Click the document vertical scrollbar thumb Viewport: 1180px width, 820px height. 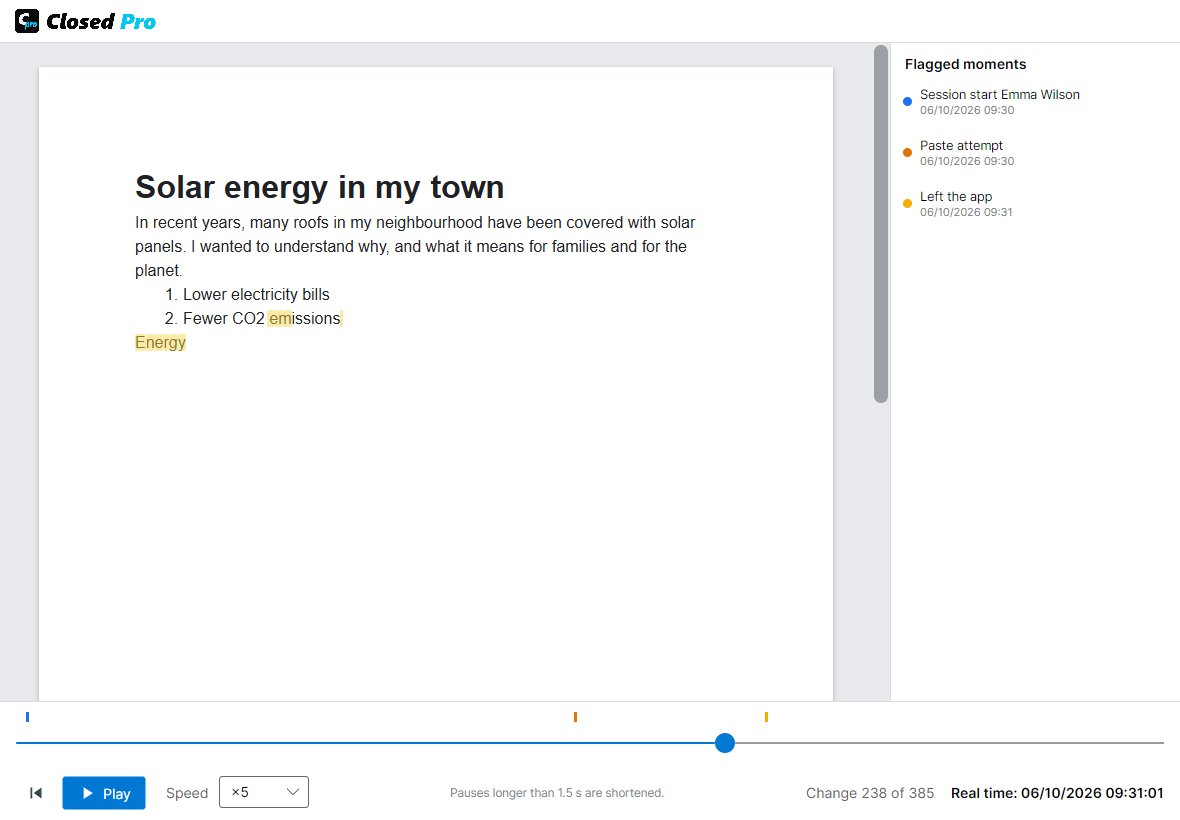pos(880,224)
